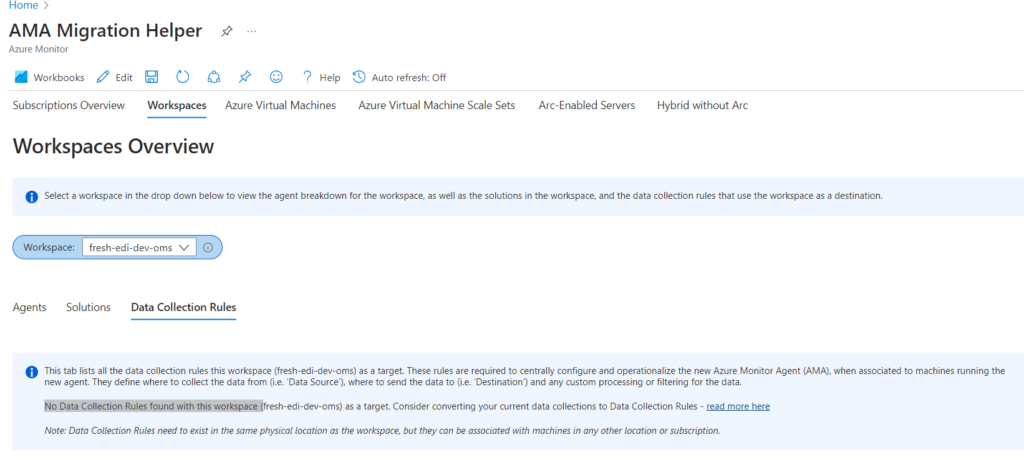The image size is (1024, 460).
Task: Open Workbooks gallery from toolbar
Action: click(x=50, y=77)
